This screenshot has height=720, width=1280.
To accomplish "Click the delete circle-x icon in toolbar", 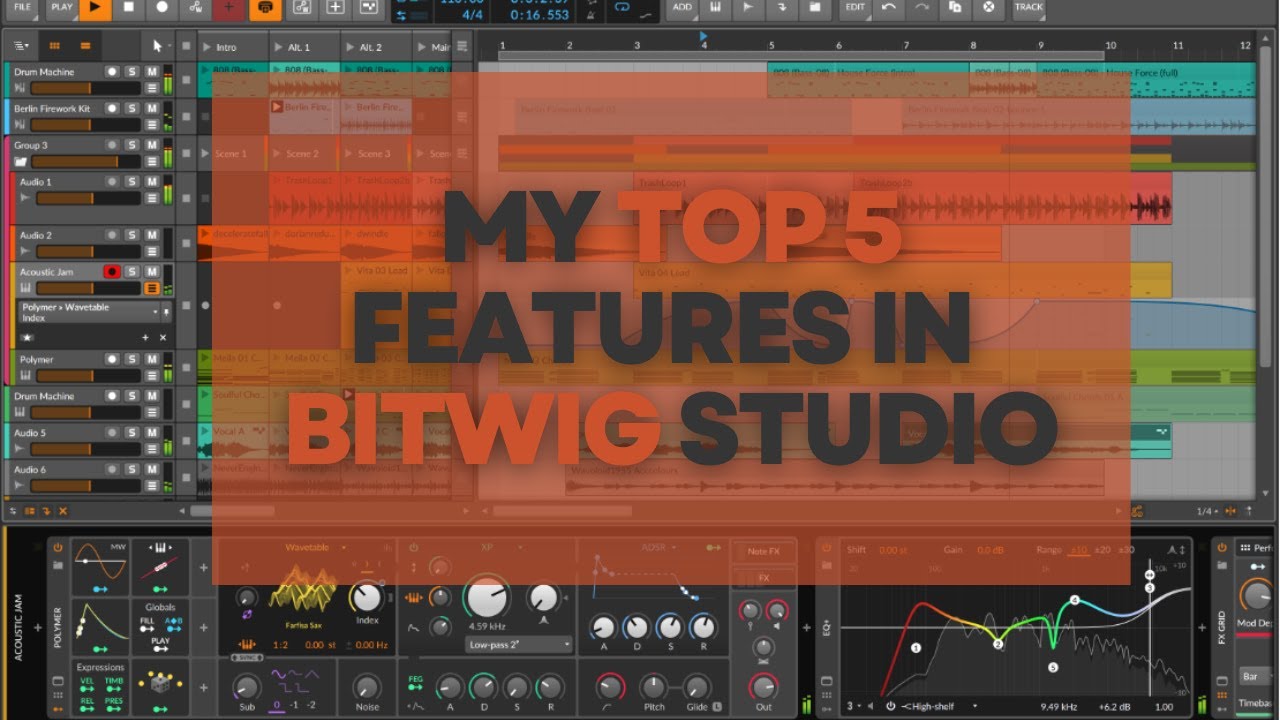I will click(989, 7).
